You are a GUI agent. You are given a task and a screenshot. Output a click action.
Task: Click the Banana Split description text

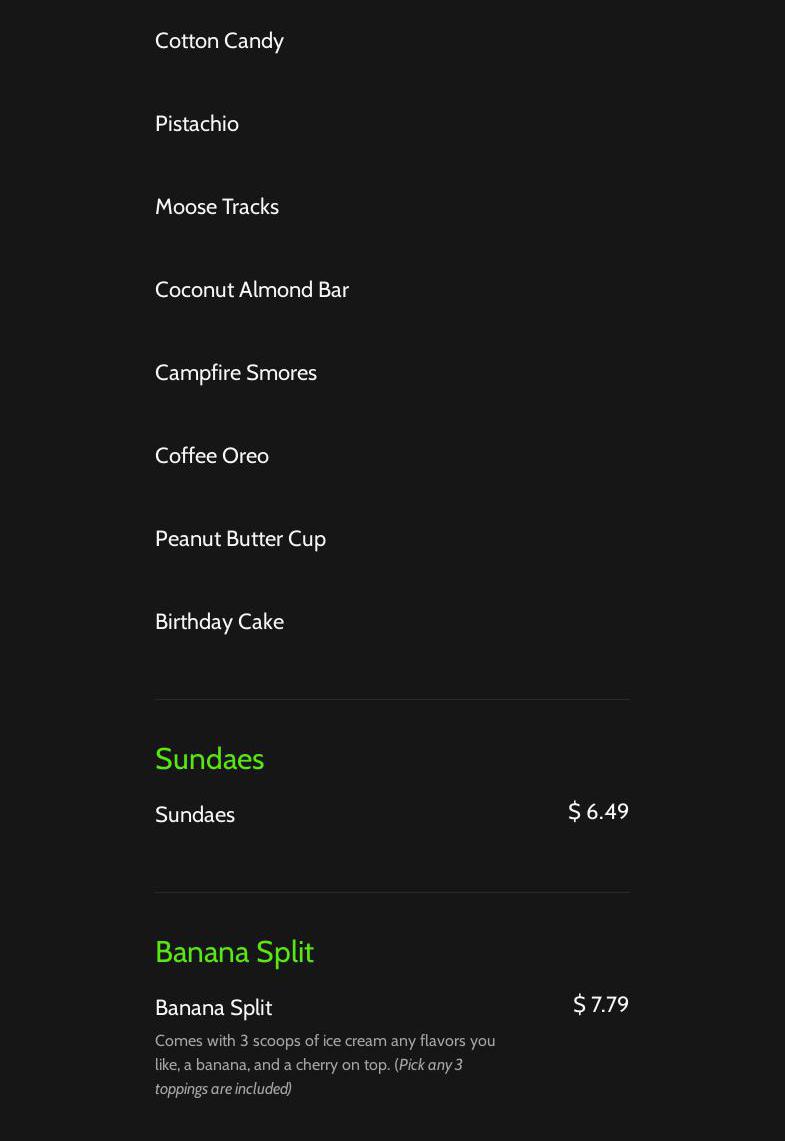[325, 1065]
